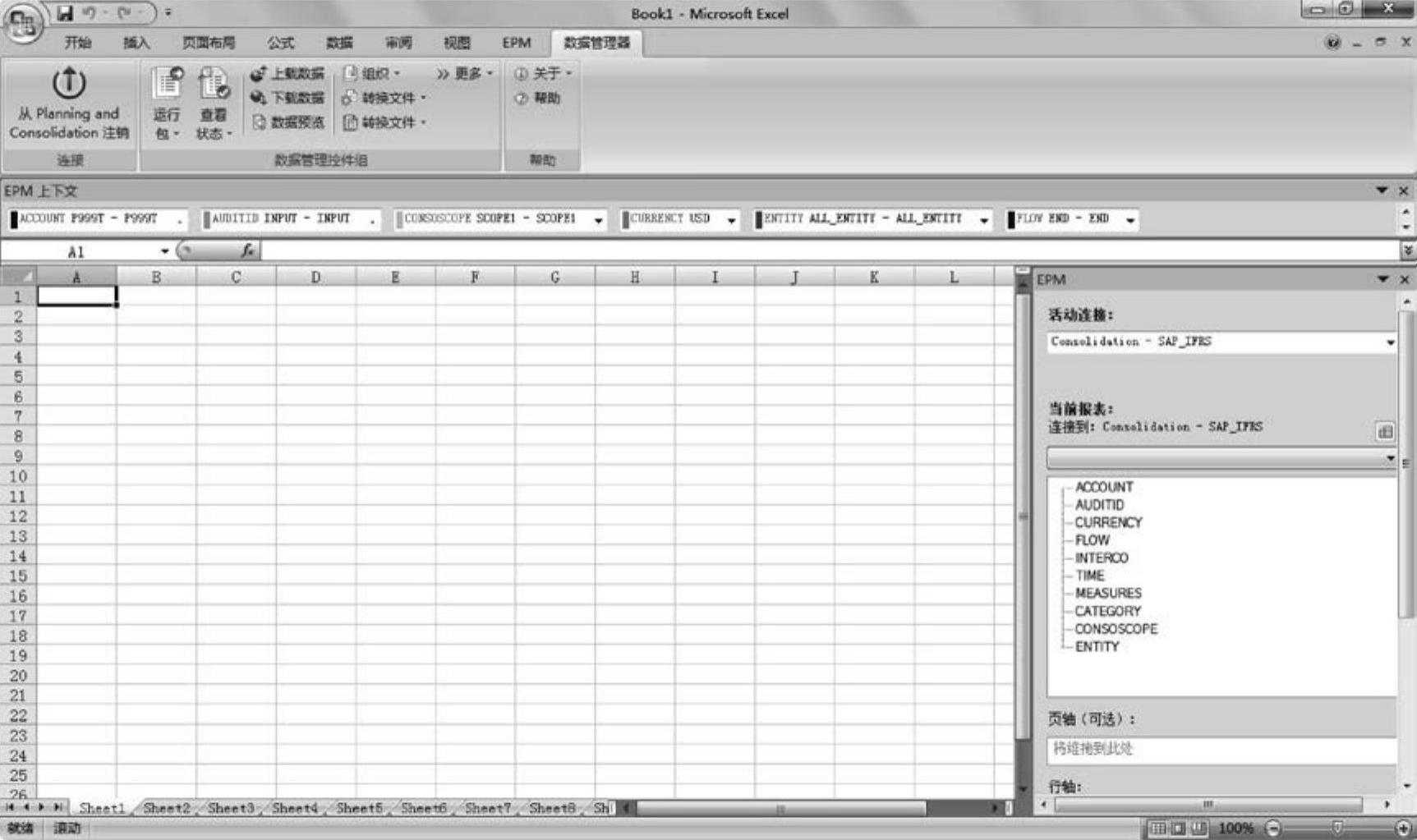Save the workbook with Quick Access icon
Viewport: 1417px width, 840px height.
[65, 13]
